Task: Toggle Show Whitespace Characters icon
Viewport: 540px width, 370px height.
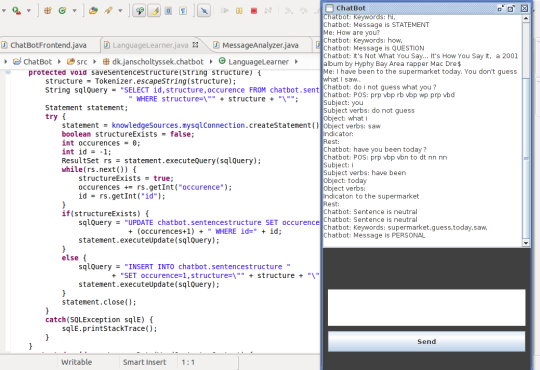Action: coord(183,11)
